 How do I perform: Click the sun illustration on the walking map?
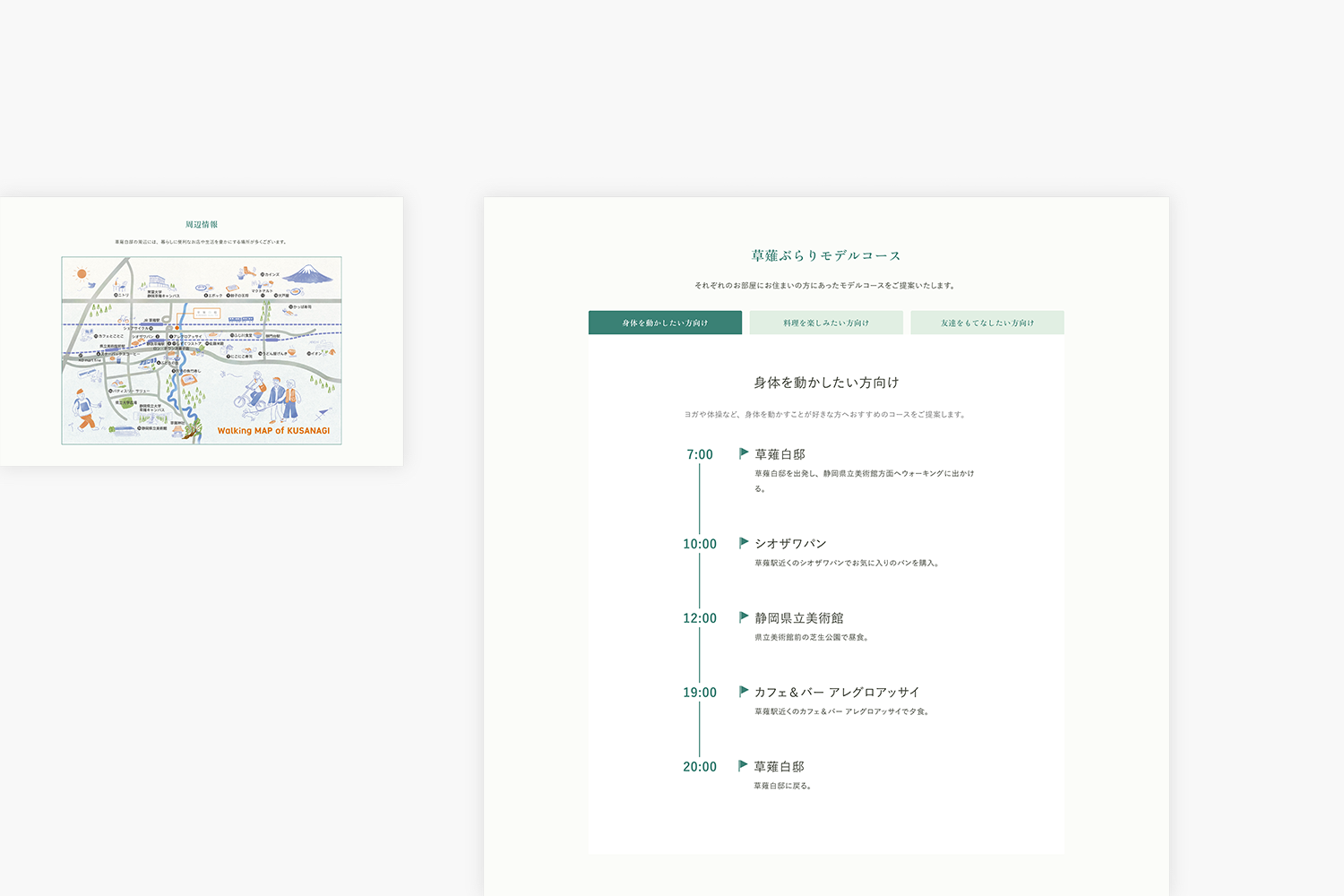click(x=80, y=273)
